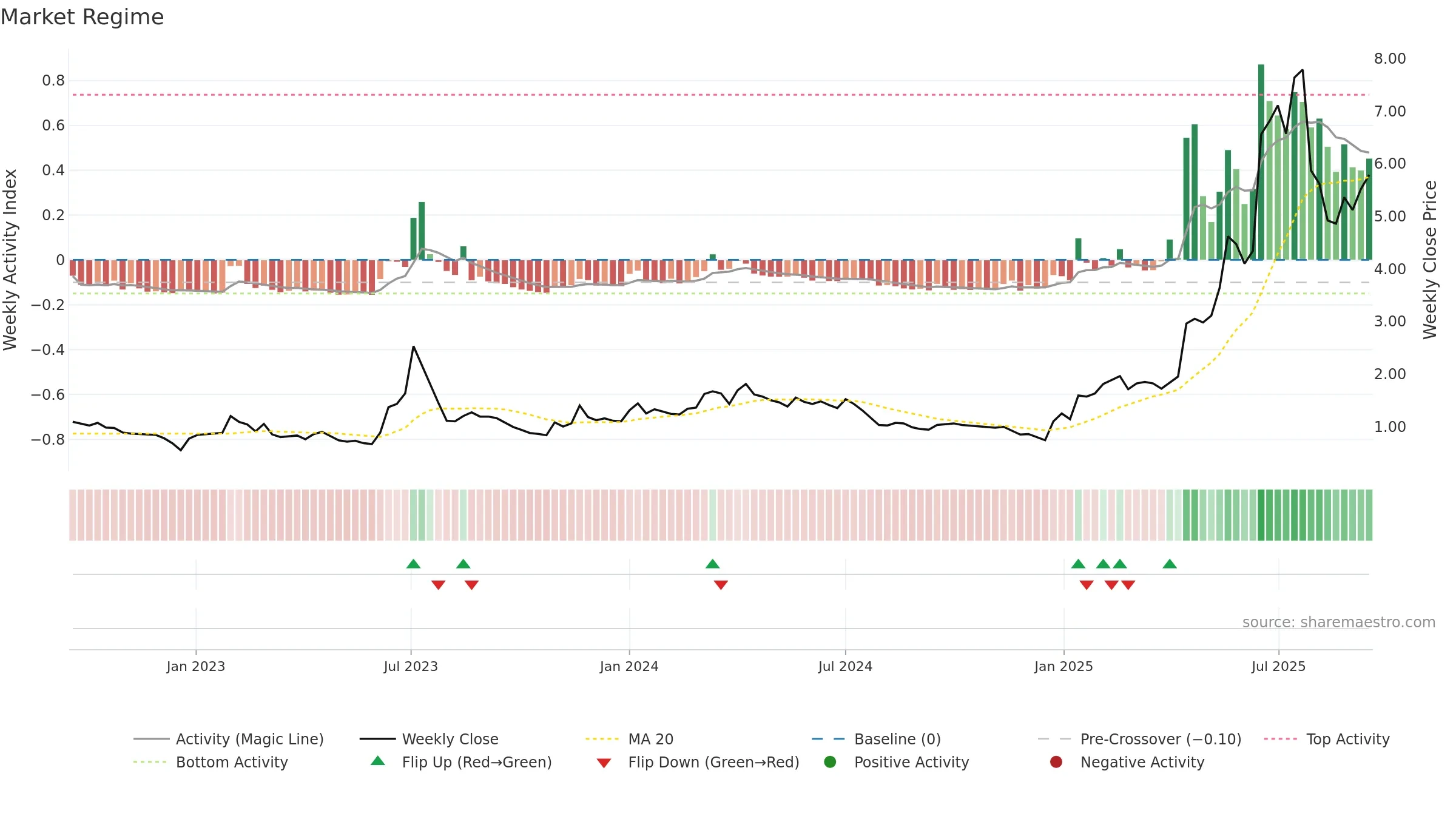Click the Jan 2023 axis label
The height and width of the screenshot is (819, 1456).
click(x=196, y=666)
